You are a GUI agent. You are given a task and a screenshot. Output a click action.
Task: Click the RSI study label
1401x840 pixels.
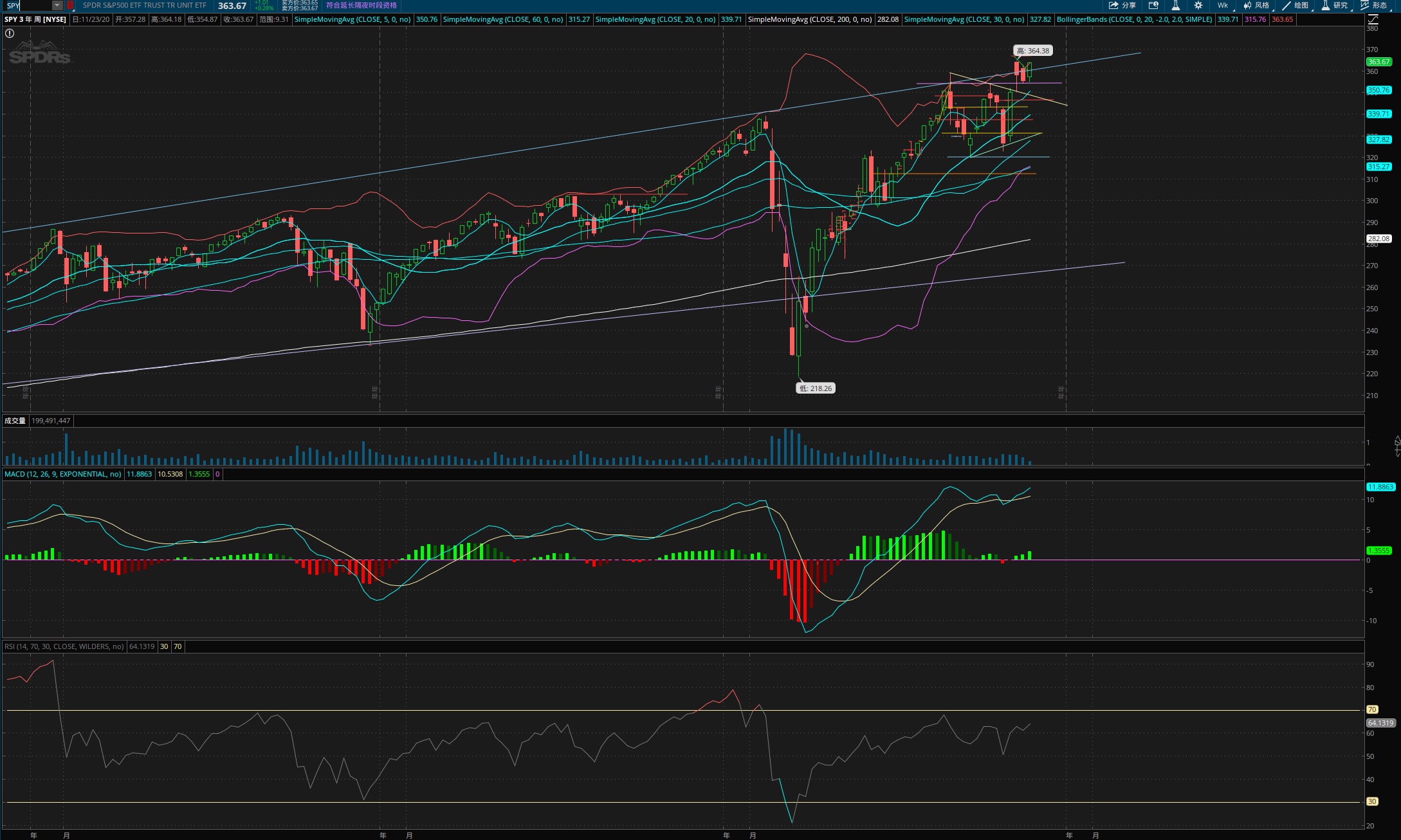click(64, 646)
